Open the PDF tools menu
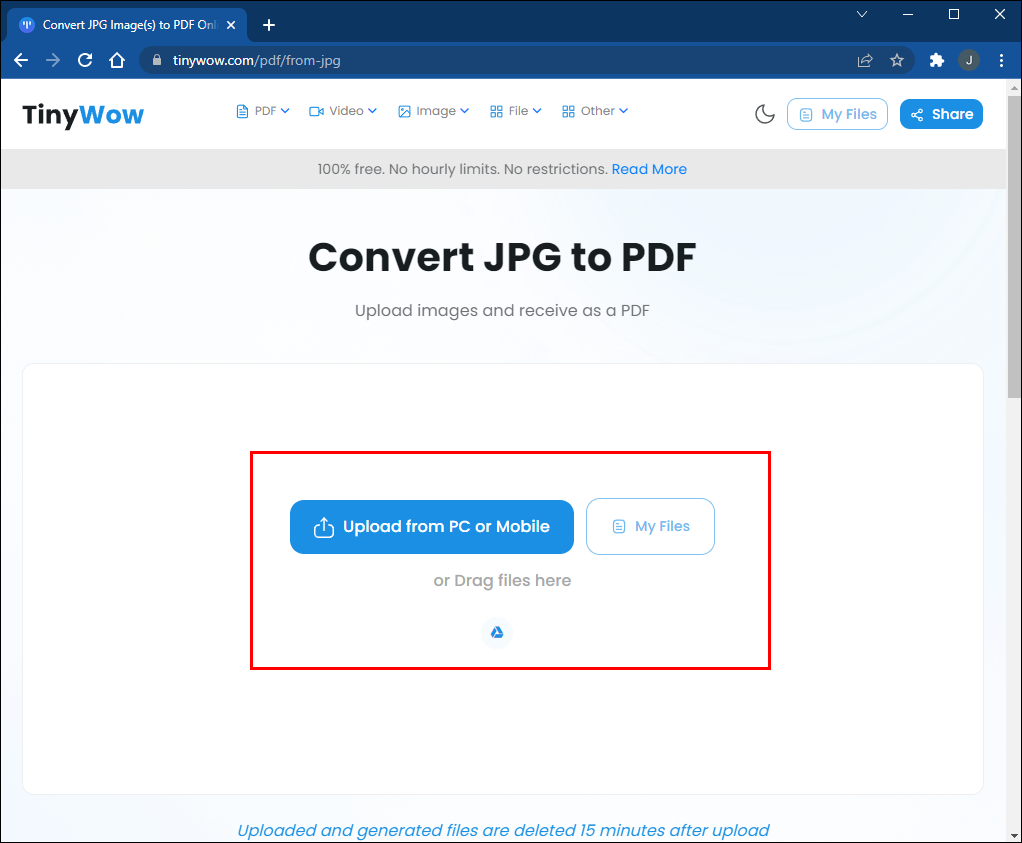The height and width of the screenshot is (843, 1022). point(263,111)
